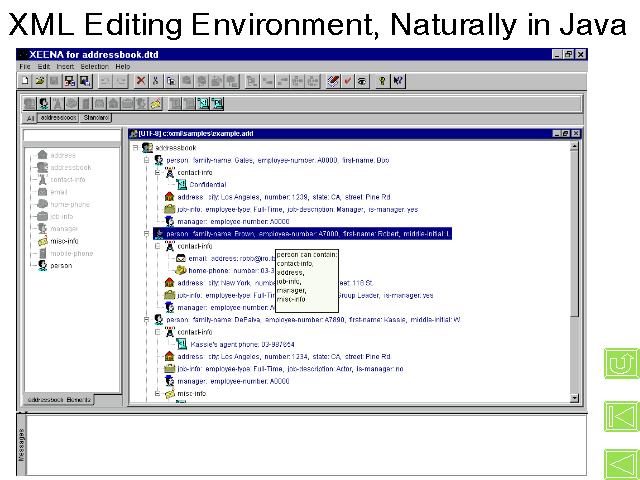
Task: Switch to the All palette tab
Action: tap(30, 118)
